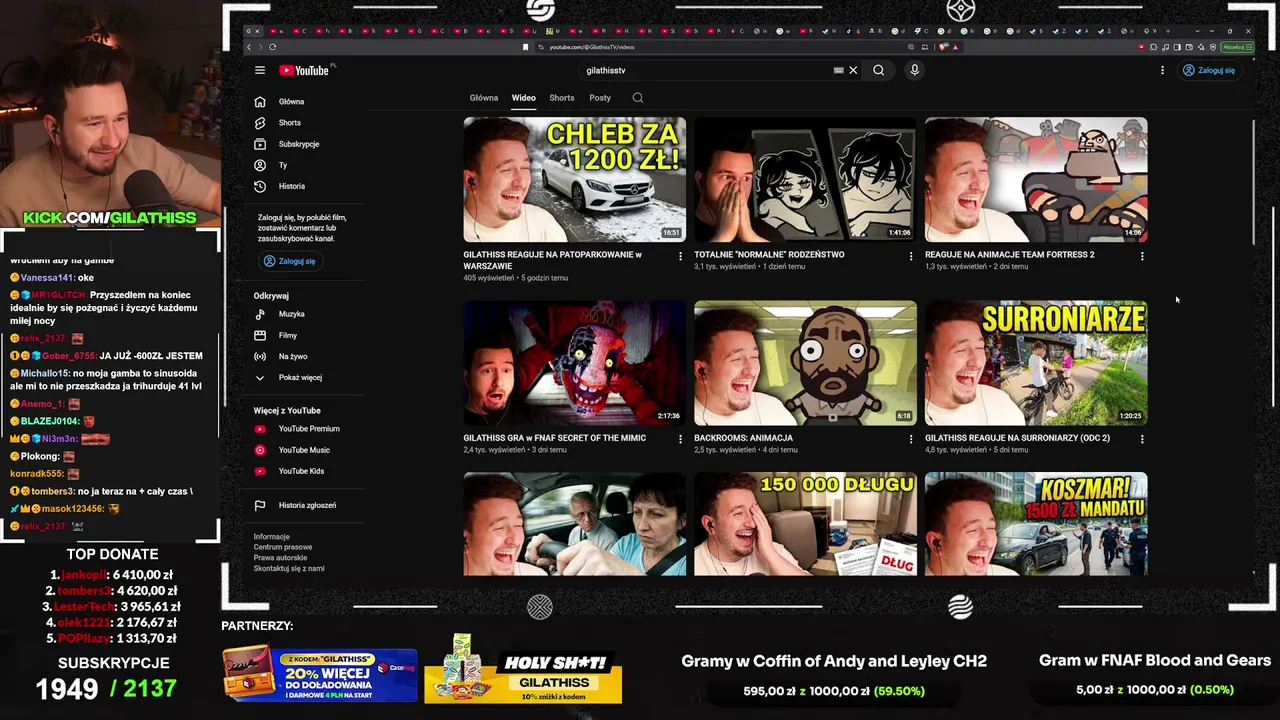Open the YouTube hamburger guide menu
Image resolution: width=1280 pixels, height=720 pixels.
tap(260, 70)
